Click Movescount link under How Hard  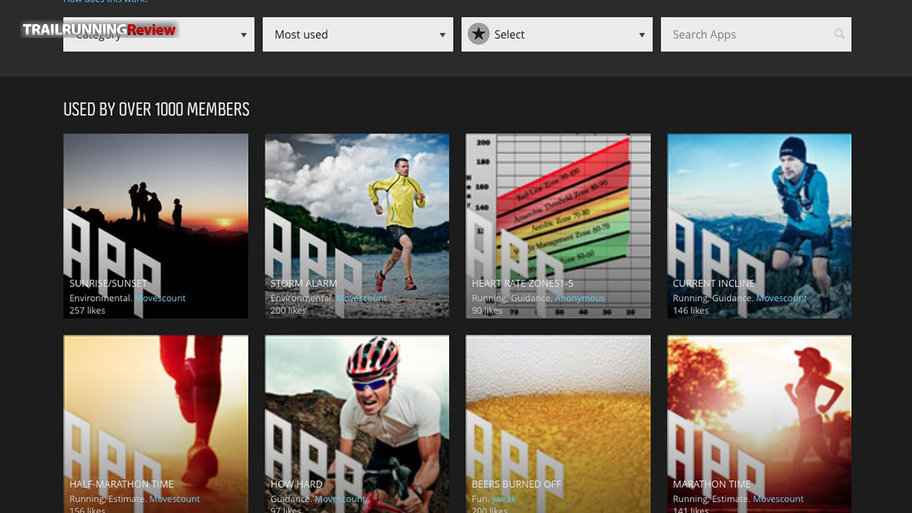340,498
